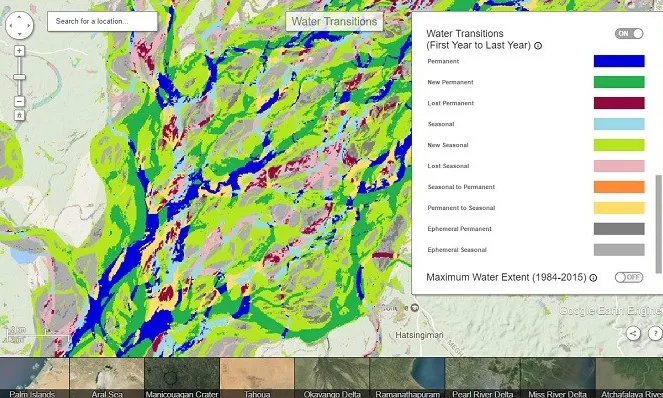Open the Pearl River Delta thumbnail
The width and height of the screenshot is (663, 398).
tap(482, 378)
